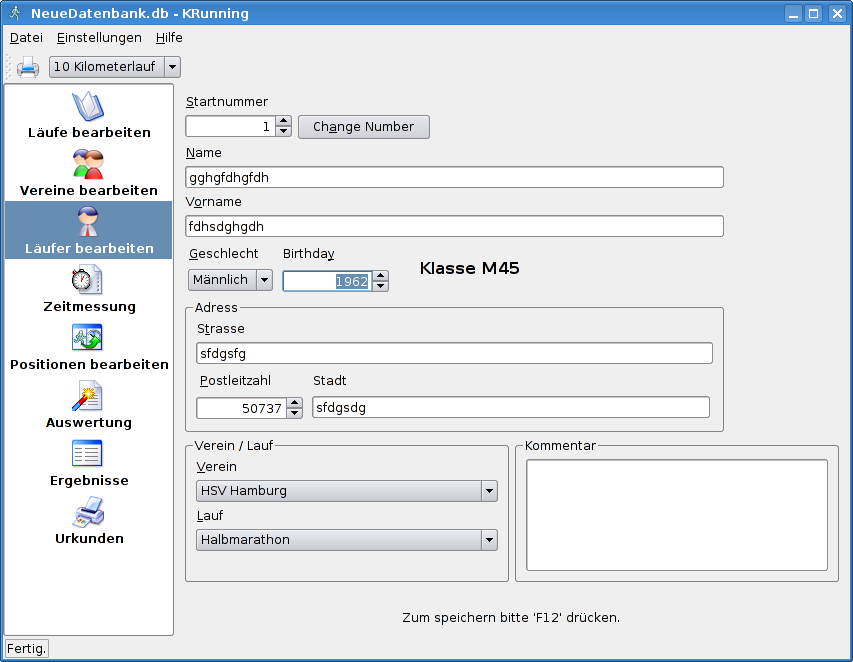Increase the Startnummer value
The width and height of the screenshot is (853, 662).
pos(283,121)
